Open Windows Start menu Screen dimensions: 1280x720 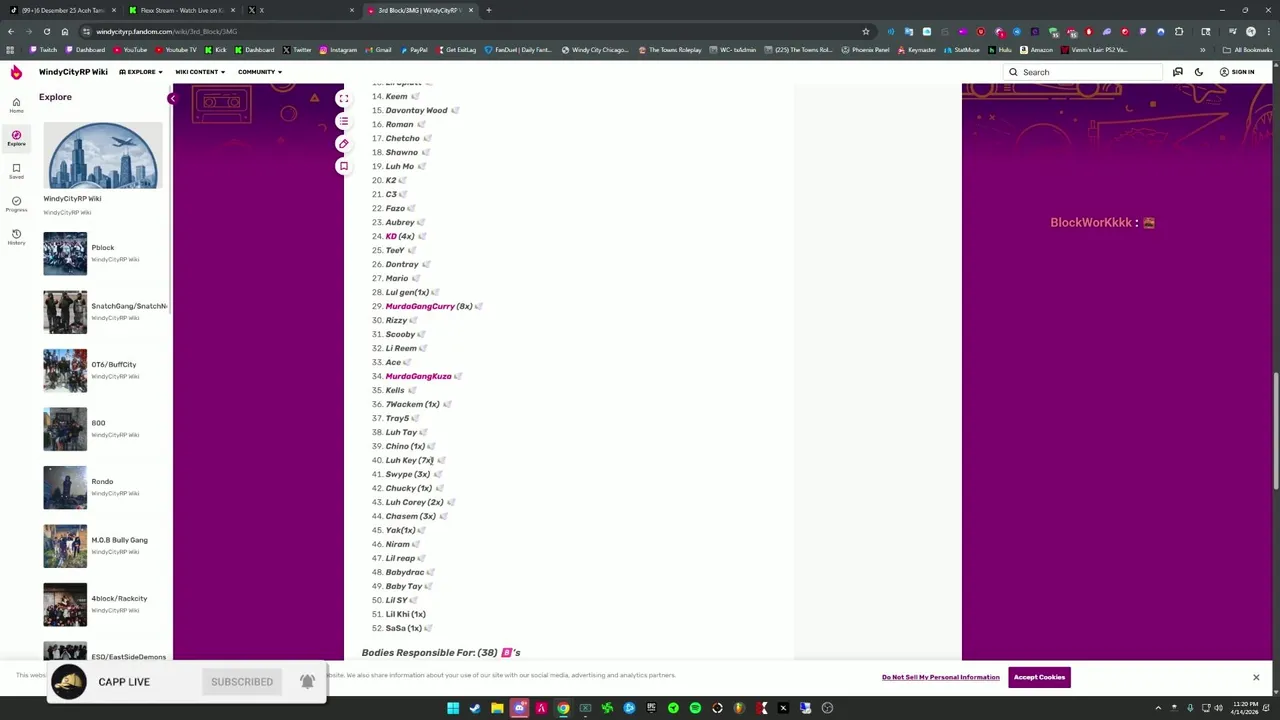pyautogui.click(x=453, y=708)
